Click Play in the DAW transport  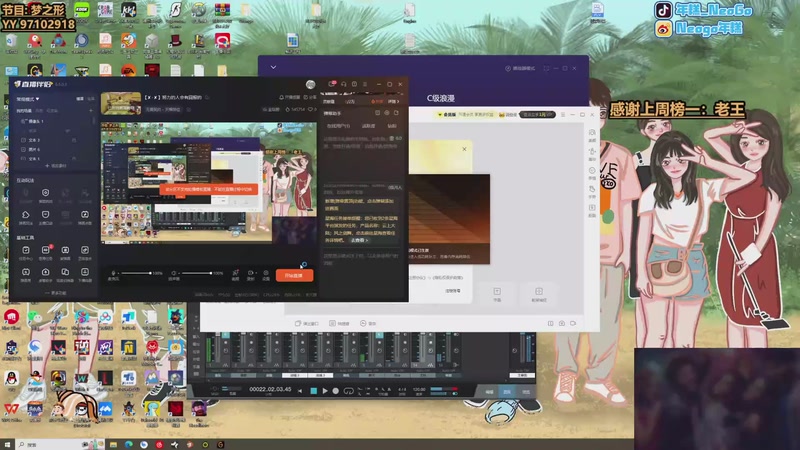click(325, 391)
